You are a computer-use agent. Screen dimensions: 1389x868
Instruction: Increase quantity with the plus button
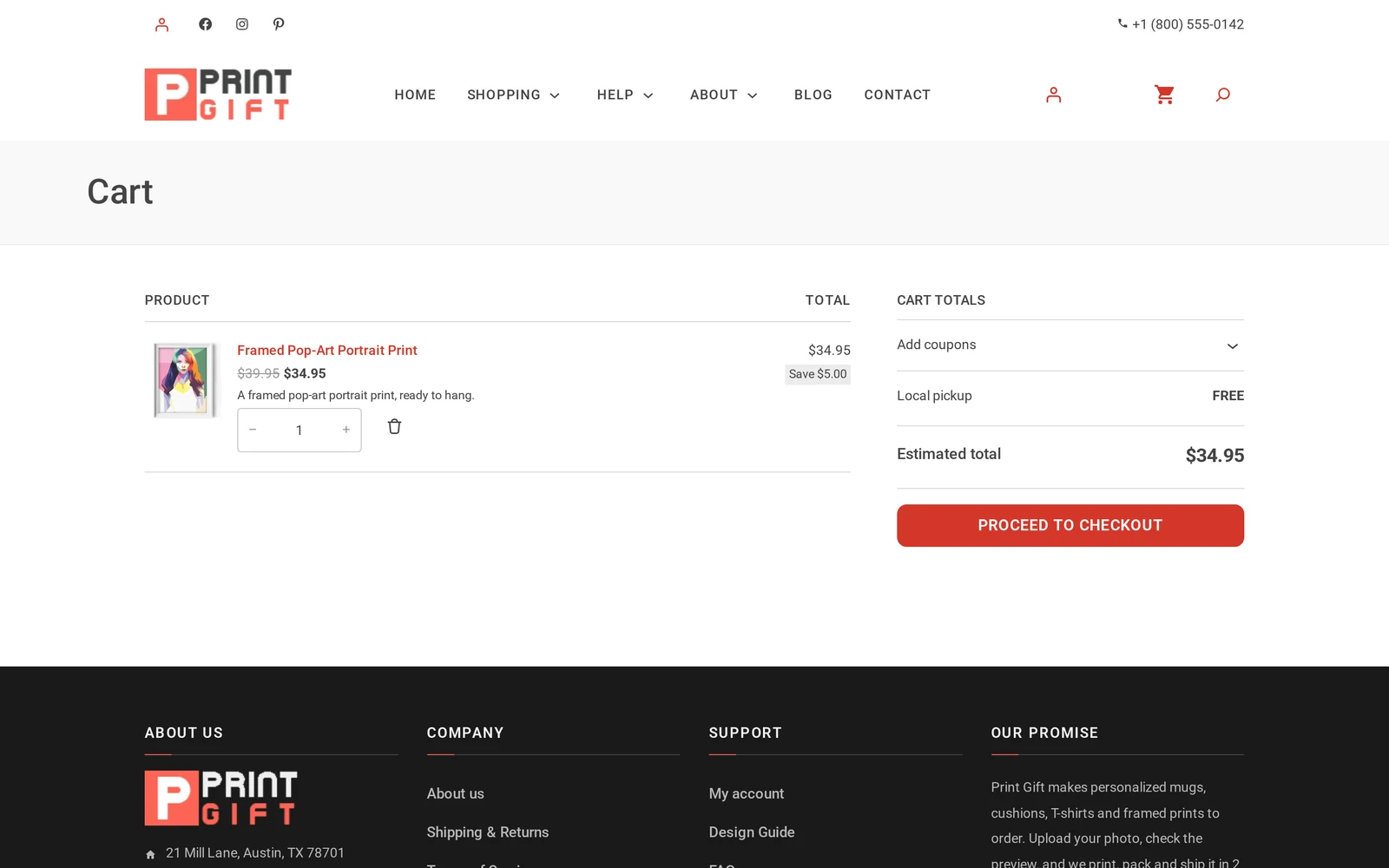click(x=346, y=430)
